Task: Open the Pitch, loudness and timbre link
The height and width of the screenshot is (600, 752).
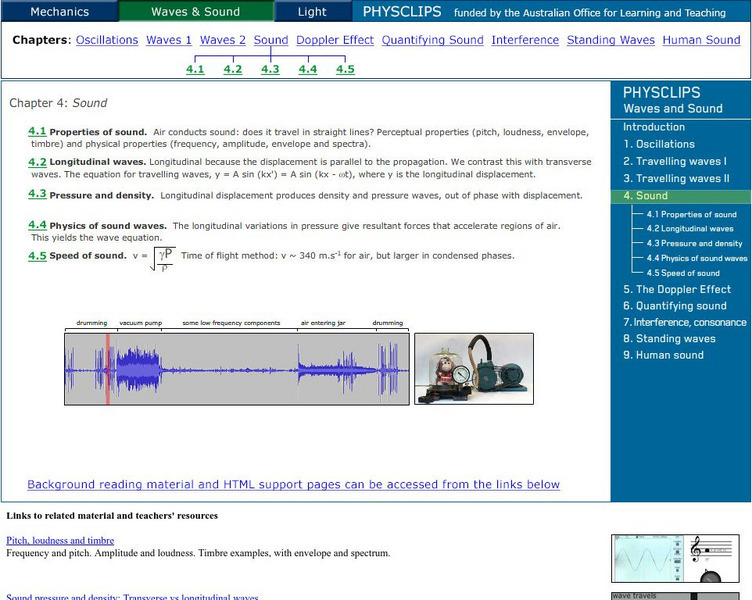Action: point(60,541)
